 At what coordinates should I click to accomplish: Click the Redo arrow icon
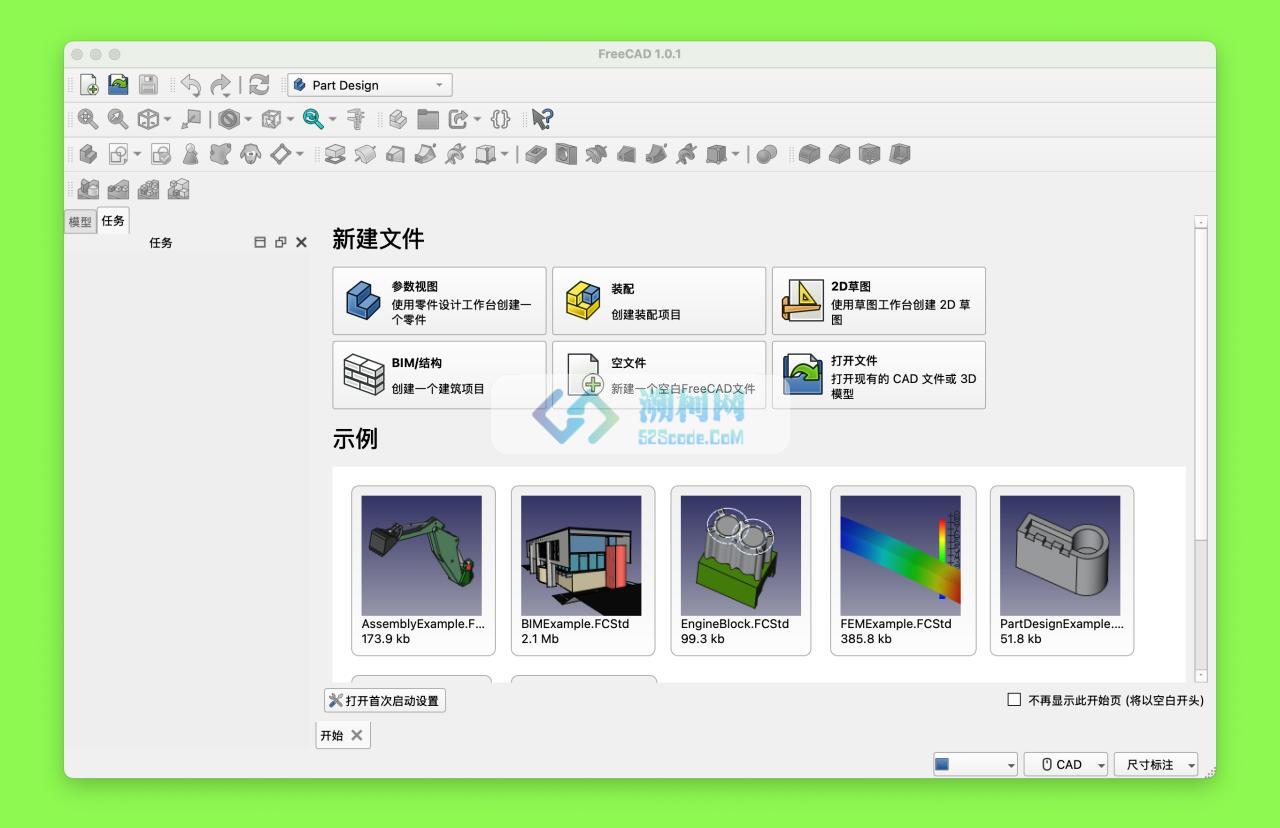click(x=220, y=85)
